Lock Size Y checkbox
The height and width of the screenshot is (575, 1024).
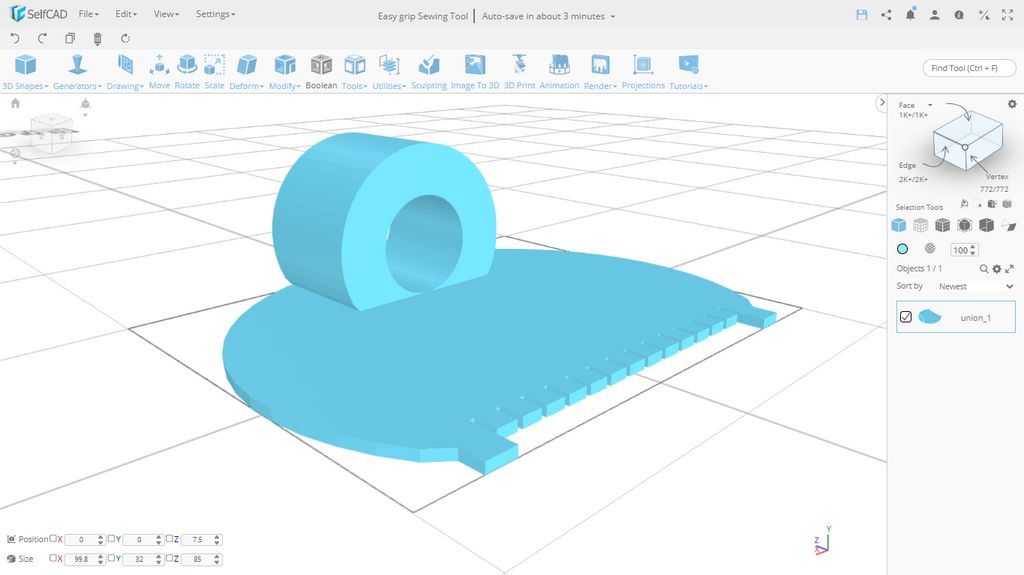point(111,559)
